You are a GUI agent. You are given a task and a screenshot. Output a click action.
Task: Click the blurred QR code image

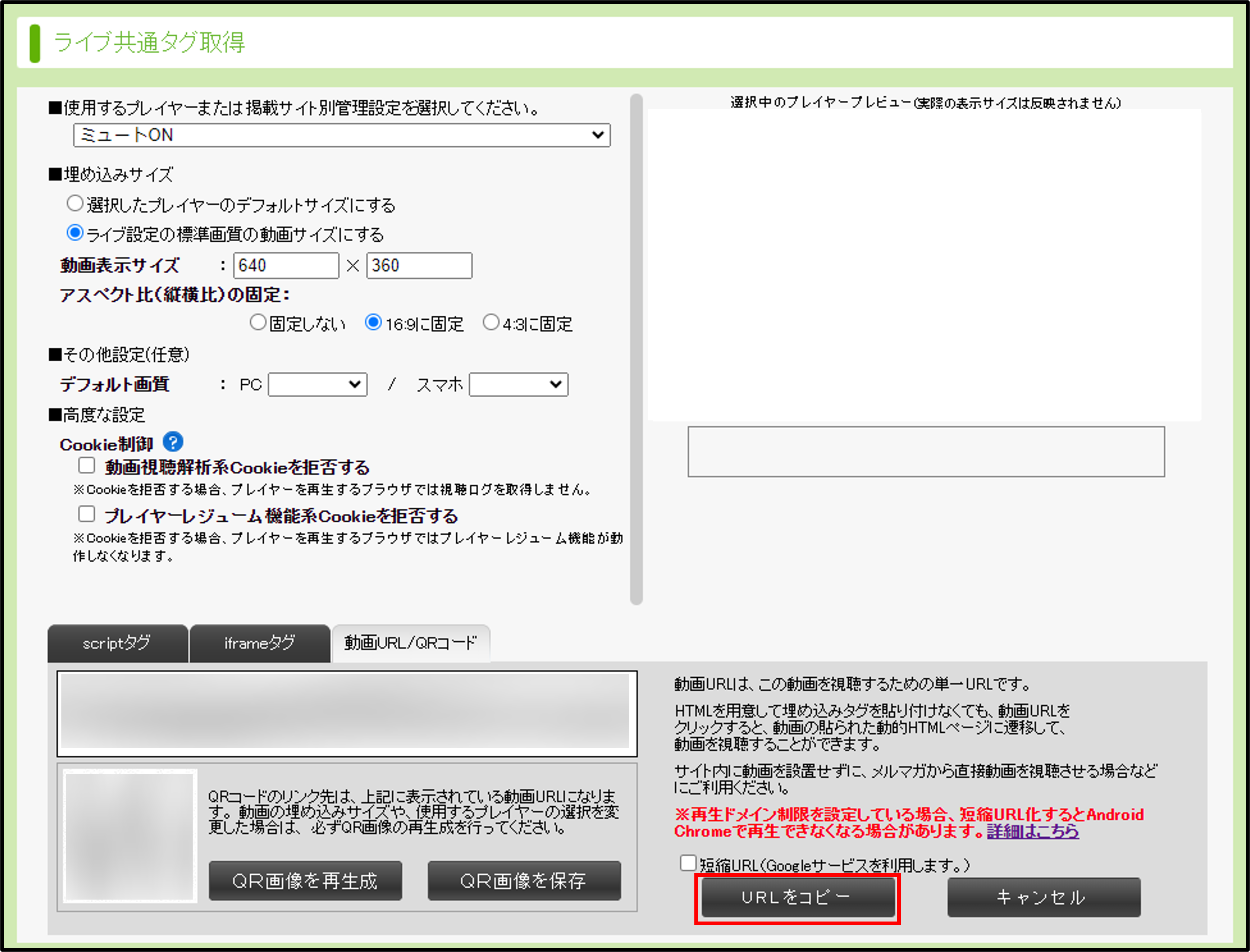(130, 836)
